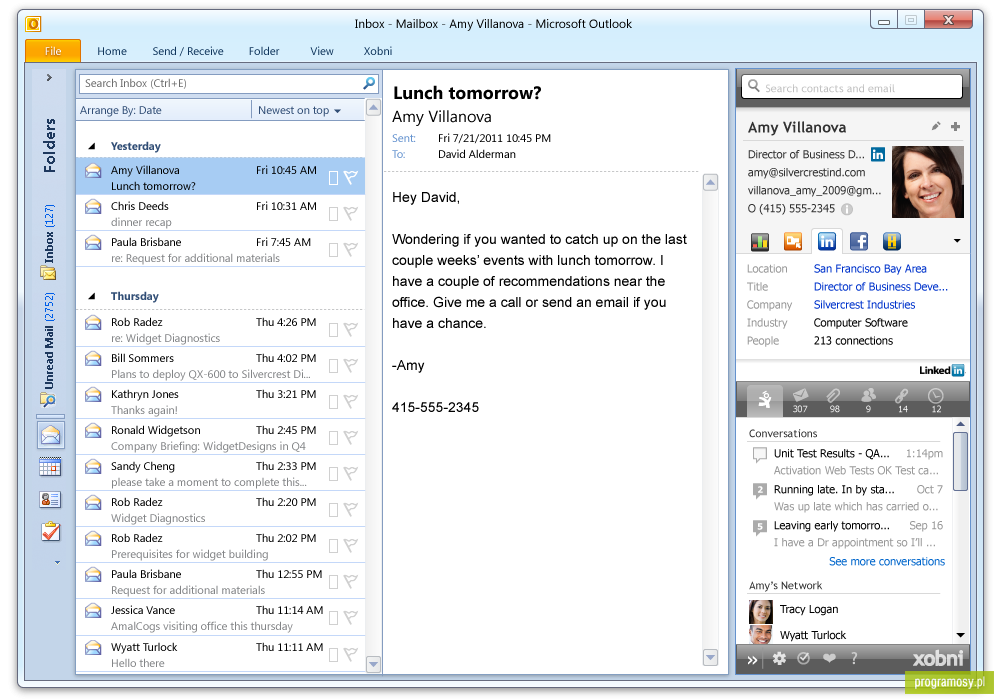Toggle the flag on Bill Sommers message

click(350, 365)
